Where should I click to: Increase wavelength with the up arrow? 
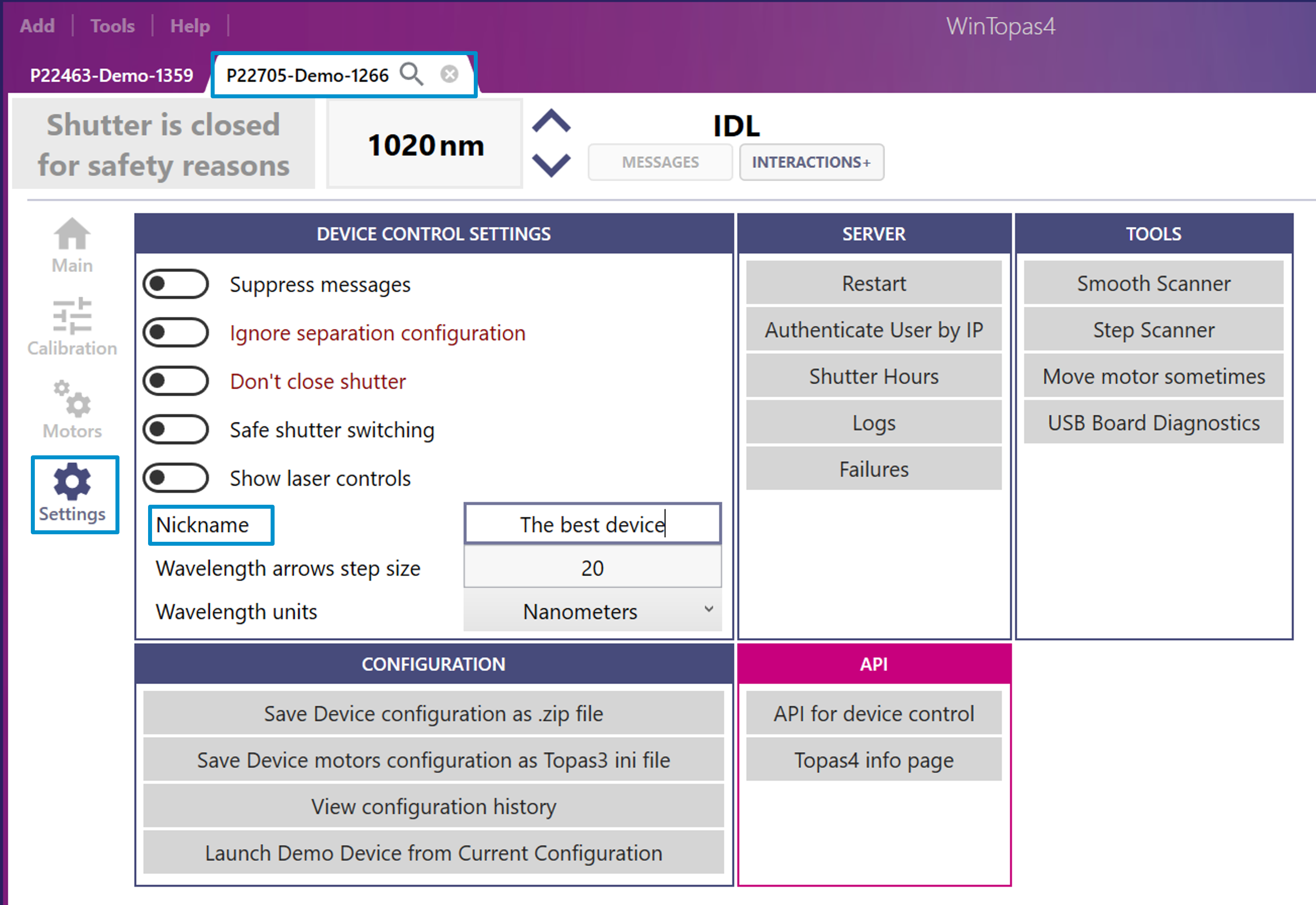(x=551, y=121)
